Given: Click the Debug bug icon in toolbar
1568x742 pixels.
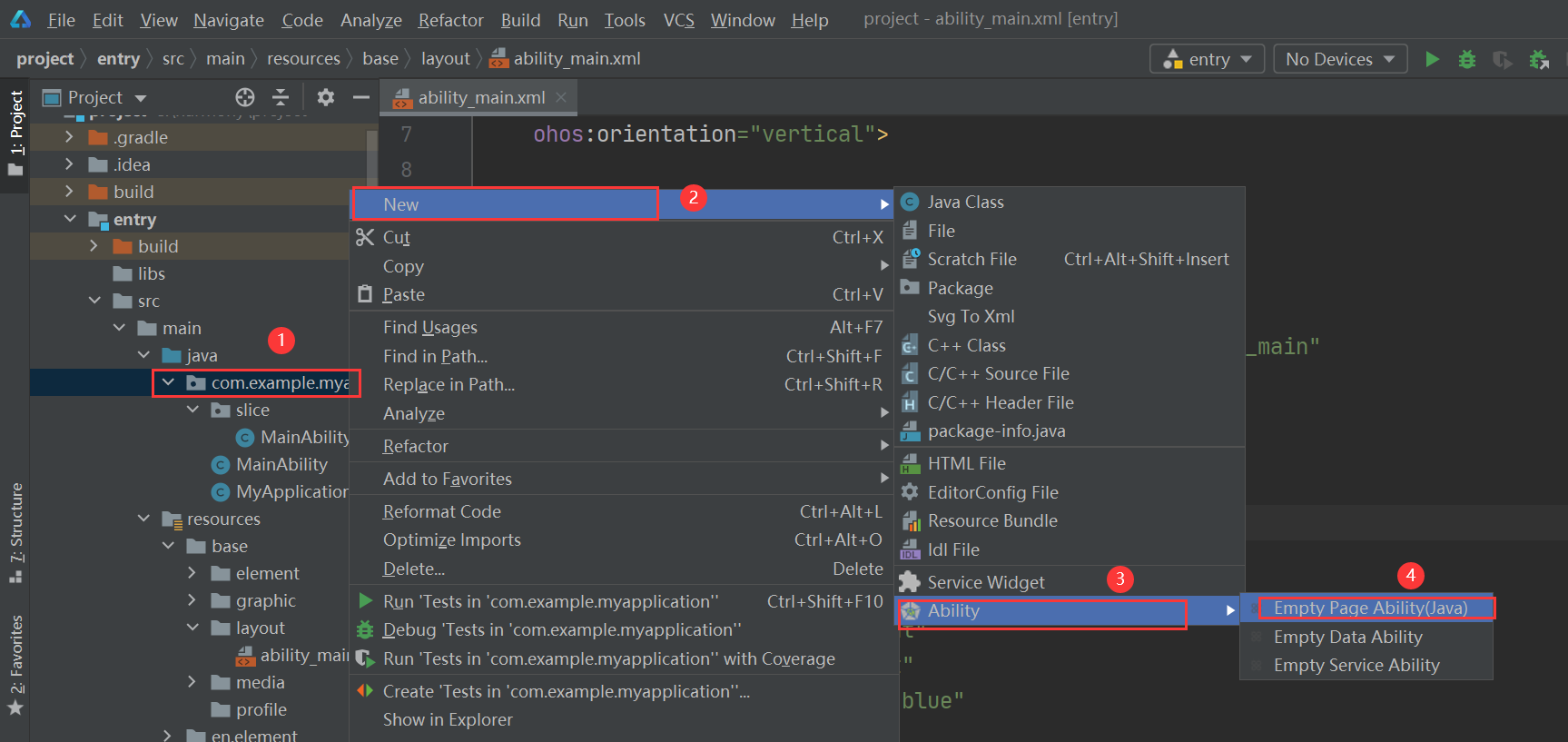Looking at the screenshot, I should tap(1466, 59).
